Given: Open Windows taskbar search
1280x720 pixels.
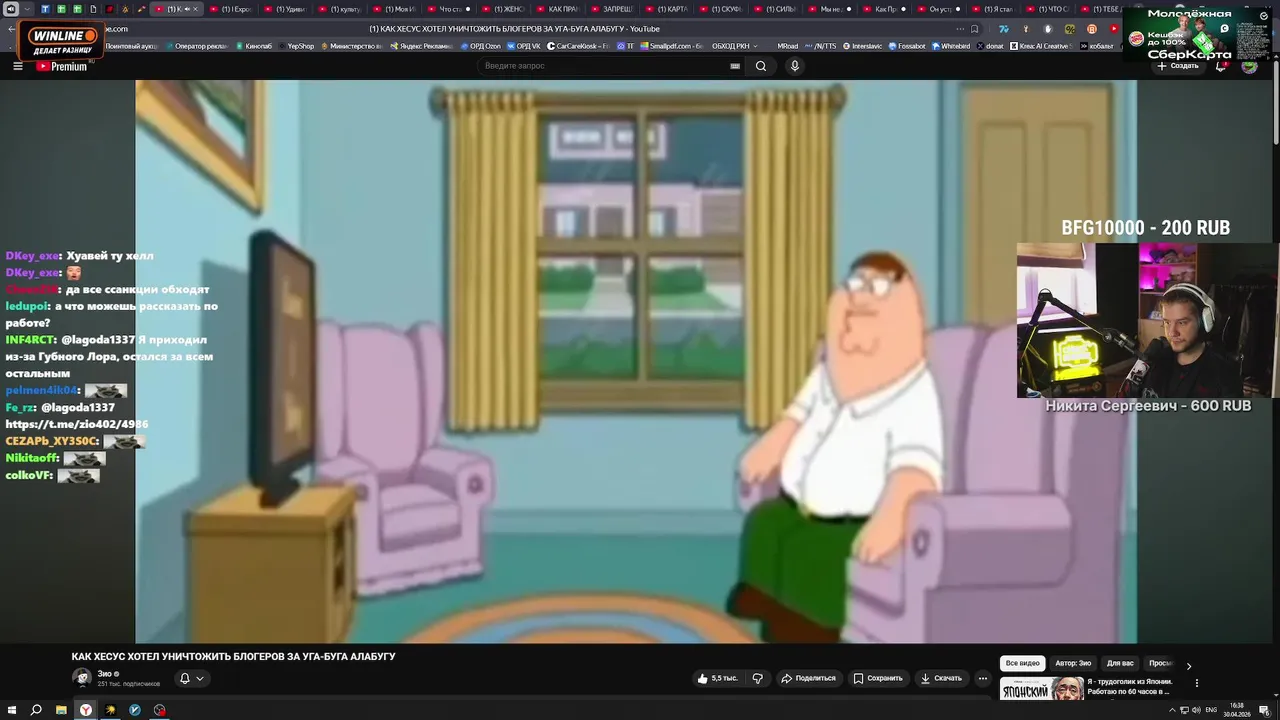Looking at the screenshot, I should tap(36, 710).
